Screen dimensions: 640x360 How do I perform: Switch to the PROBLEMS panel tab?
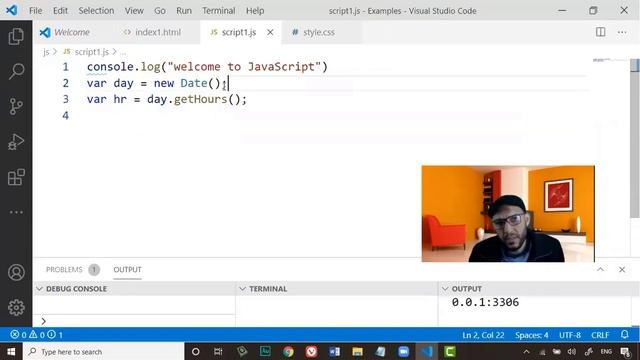(x=64, y=269)
